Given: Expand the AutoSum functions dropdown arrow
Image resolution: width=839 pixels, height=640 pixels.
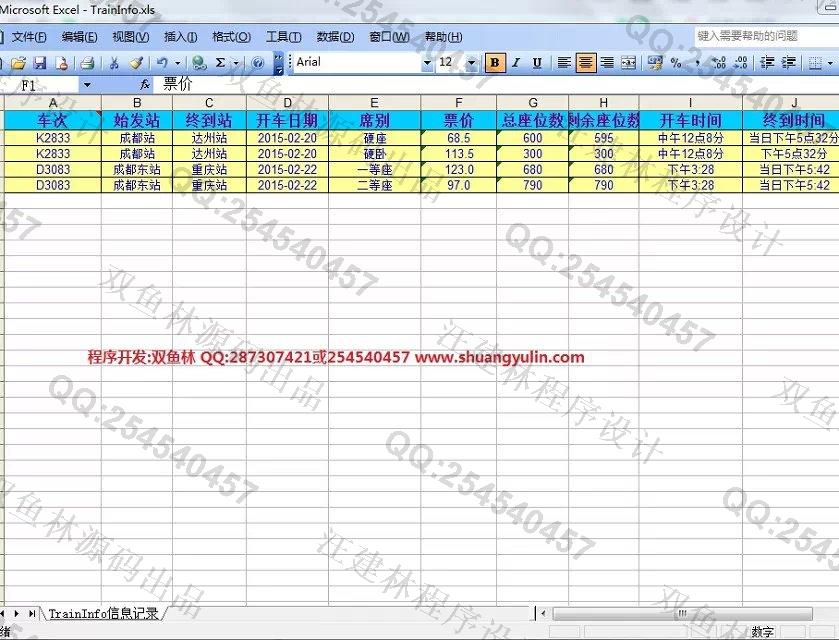Looking at the screenshot, I should [235, 63].
